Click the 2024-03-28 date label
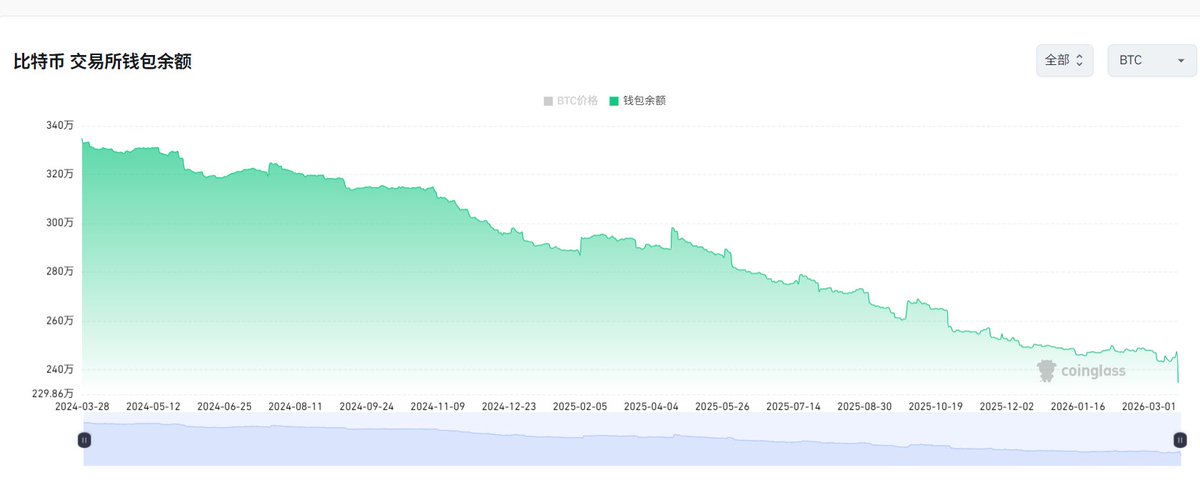The height and width of the screenshot is (493, 1200). click(x=83, y=407)
